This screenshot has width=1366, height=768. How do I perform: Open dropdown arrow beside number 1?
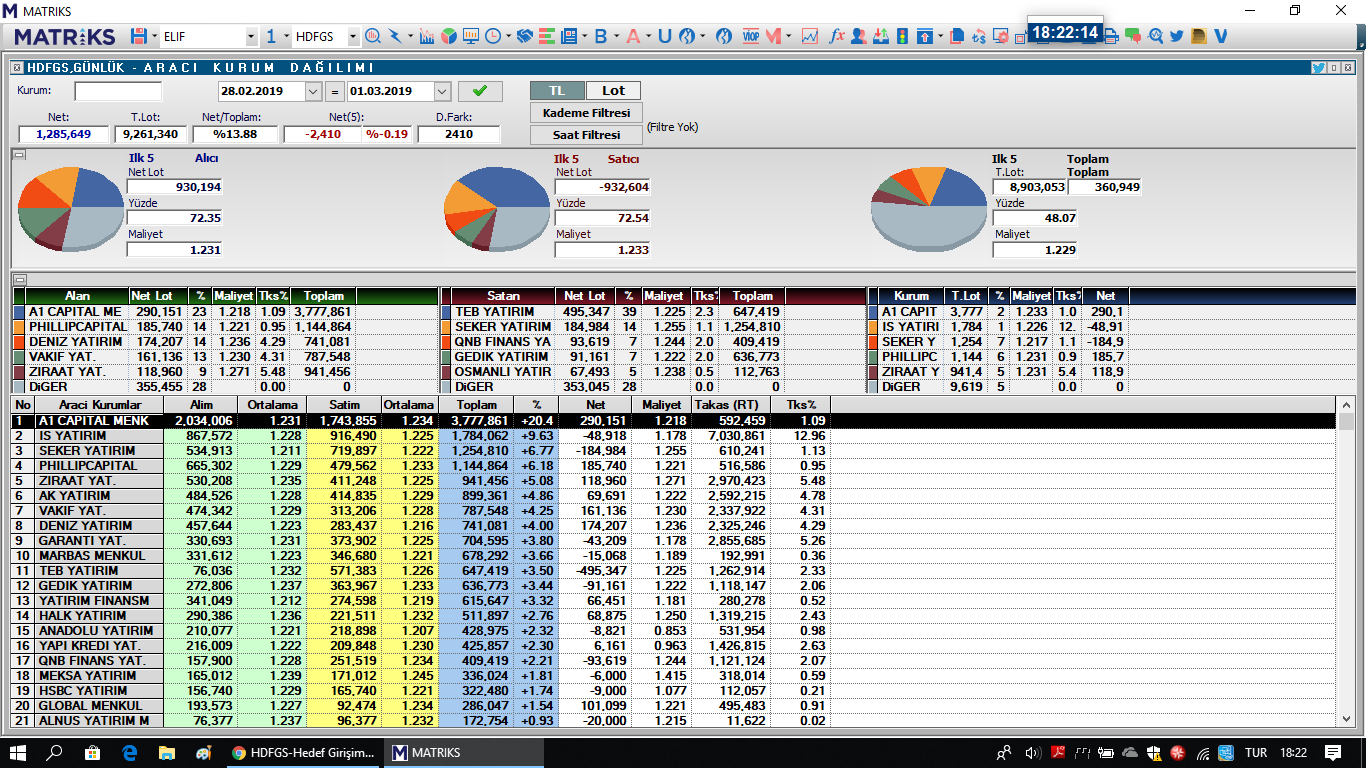[x=285, y=37]
